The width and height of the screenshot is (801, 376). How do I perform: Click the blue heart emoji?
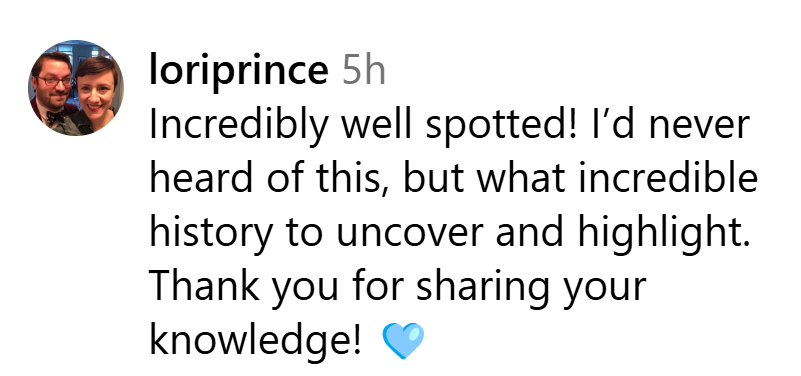tap(403, 340)
